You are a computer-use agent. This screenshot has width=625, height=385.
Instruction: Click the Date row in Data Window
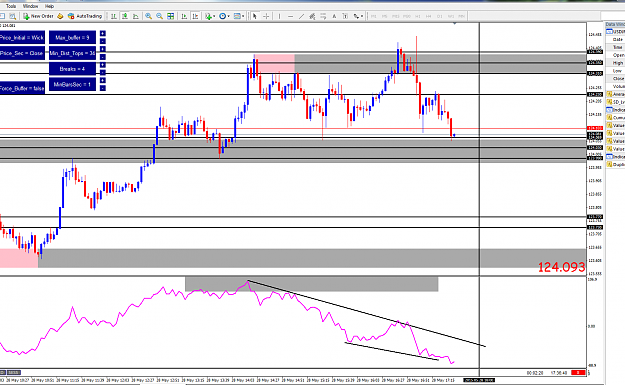point(615,39)
